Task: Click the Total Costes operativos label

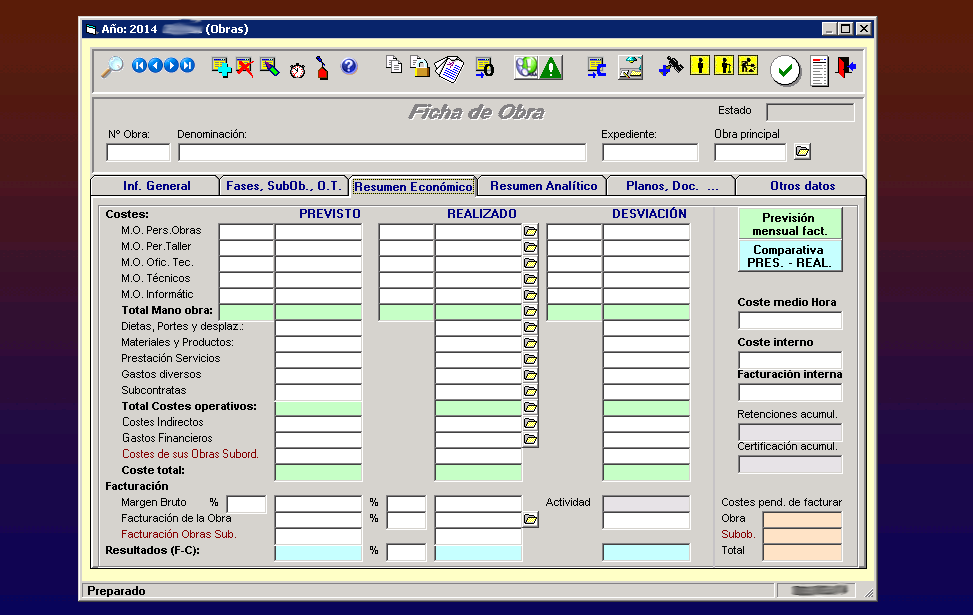Action: pyautogui.click(x=189, y=406)
